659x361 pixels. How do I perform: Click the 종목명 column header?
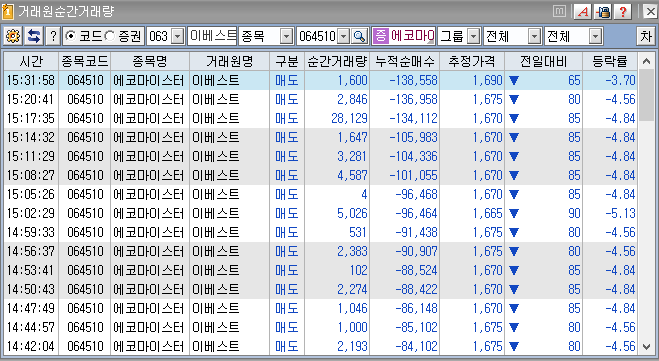point(150,61)
